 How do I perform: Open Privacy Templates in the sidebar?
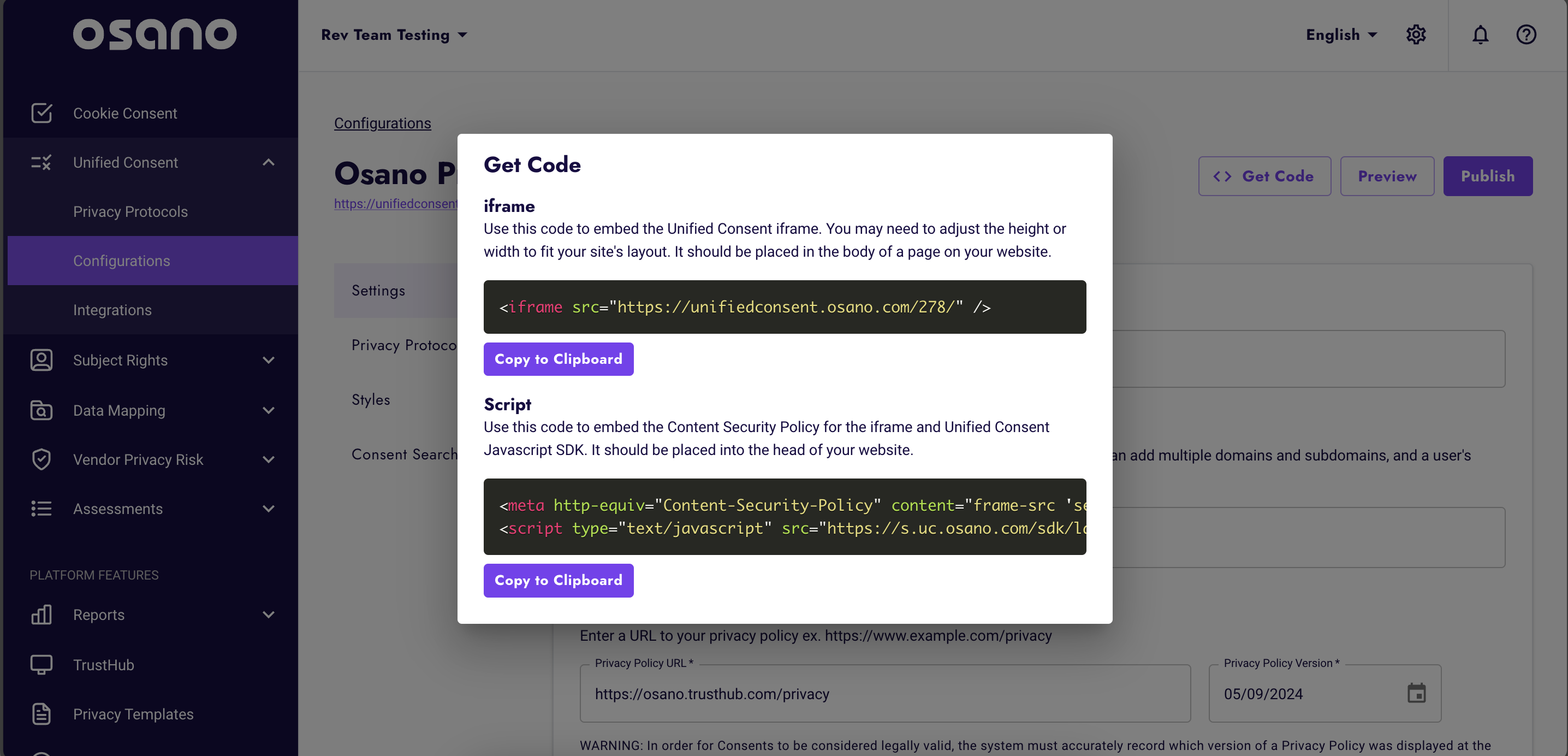tap(133, 713)
